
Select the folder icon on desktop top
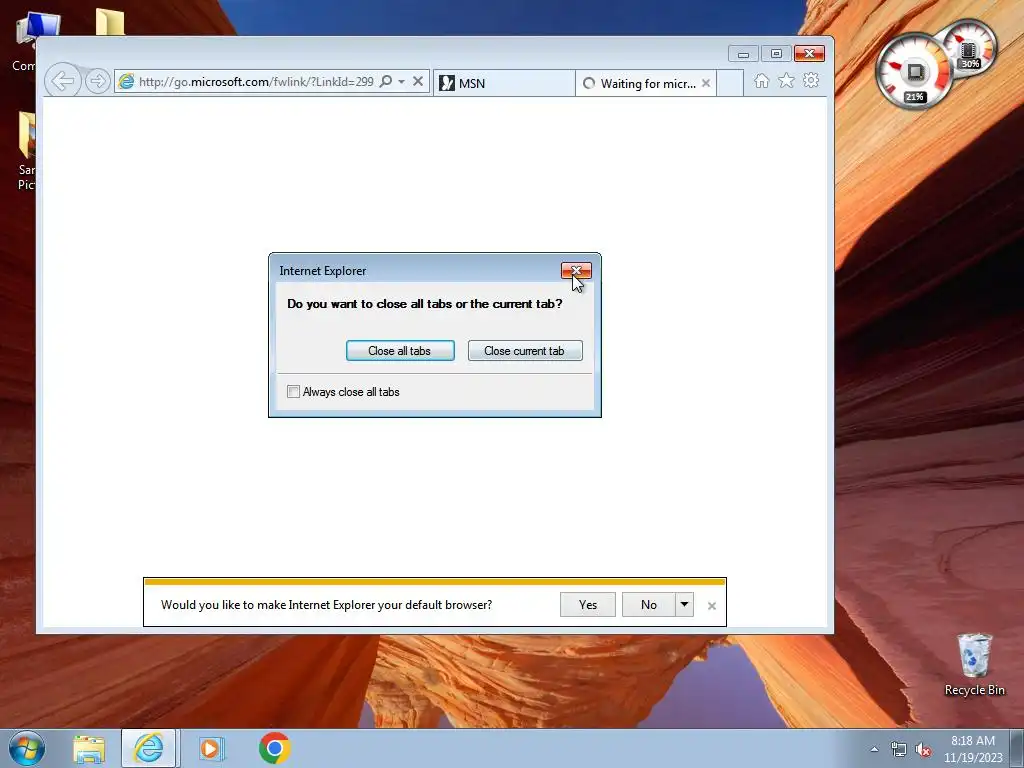pos(110,22)
